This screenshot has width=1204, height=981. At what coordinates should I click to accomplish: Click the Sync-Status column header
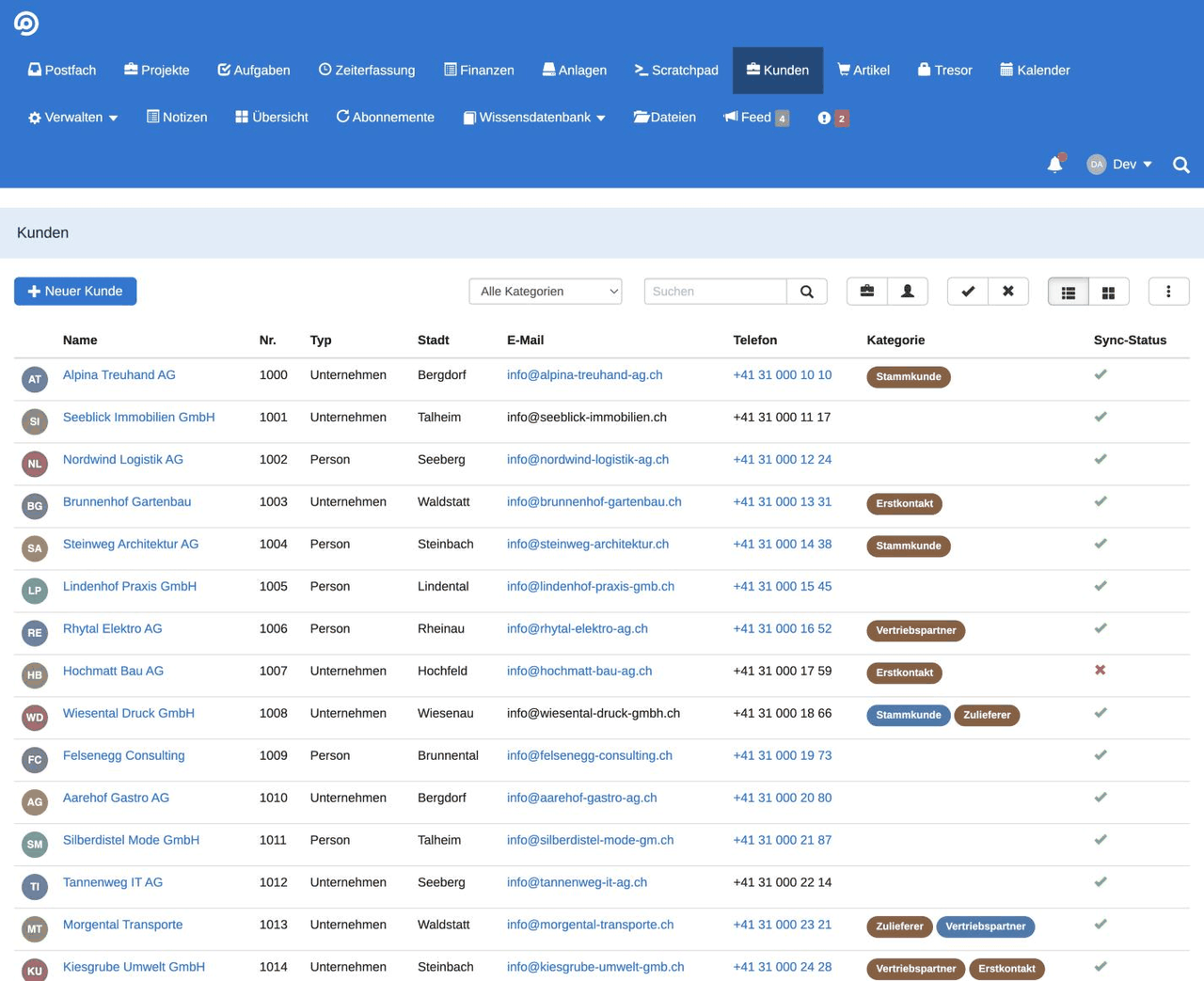tap(1130, 340)
